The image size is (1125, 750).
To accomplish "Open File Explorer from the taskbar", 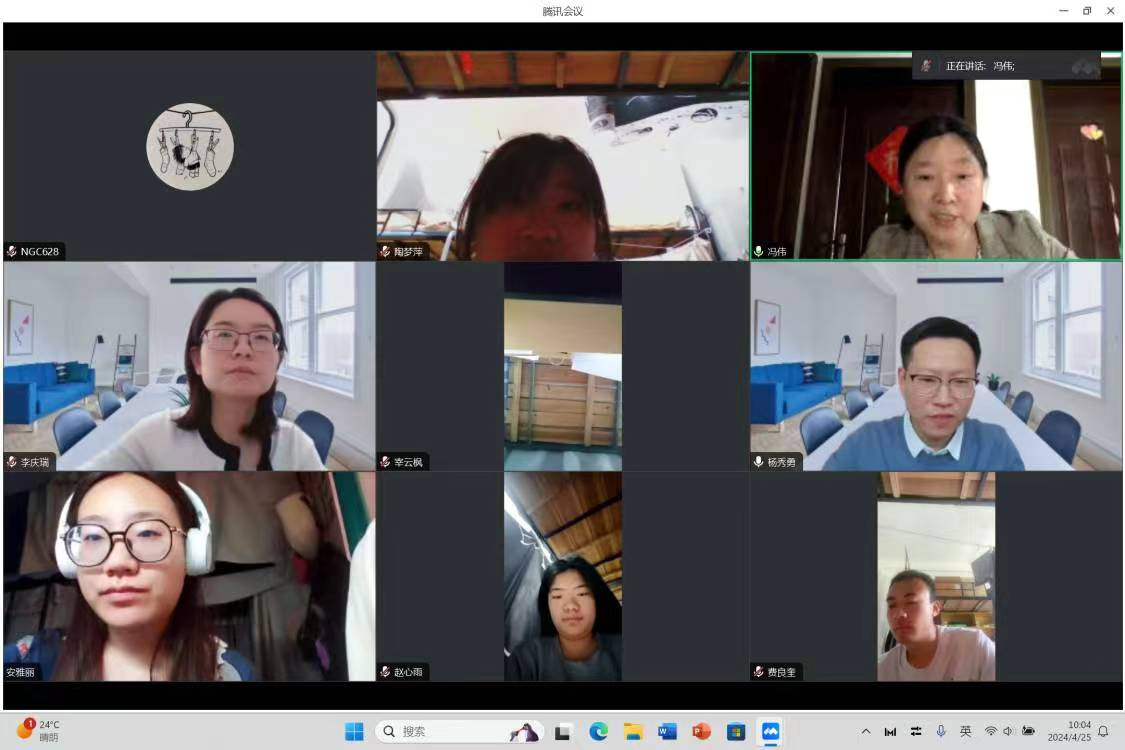I will point(633,731).
